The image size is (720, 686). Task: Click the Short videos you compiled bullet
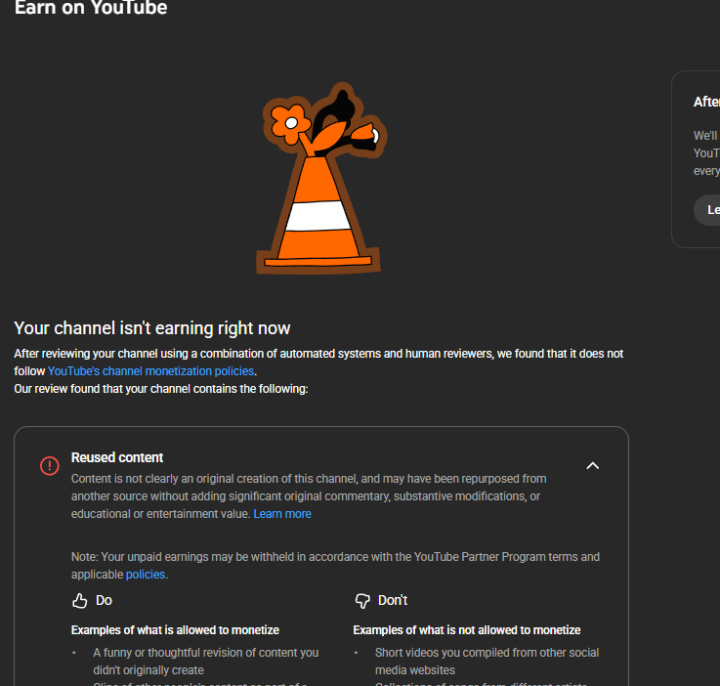click(487, 661)
